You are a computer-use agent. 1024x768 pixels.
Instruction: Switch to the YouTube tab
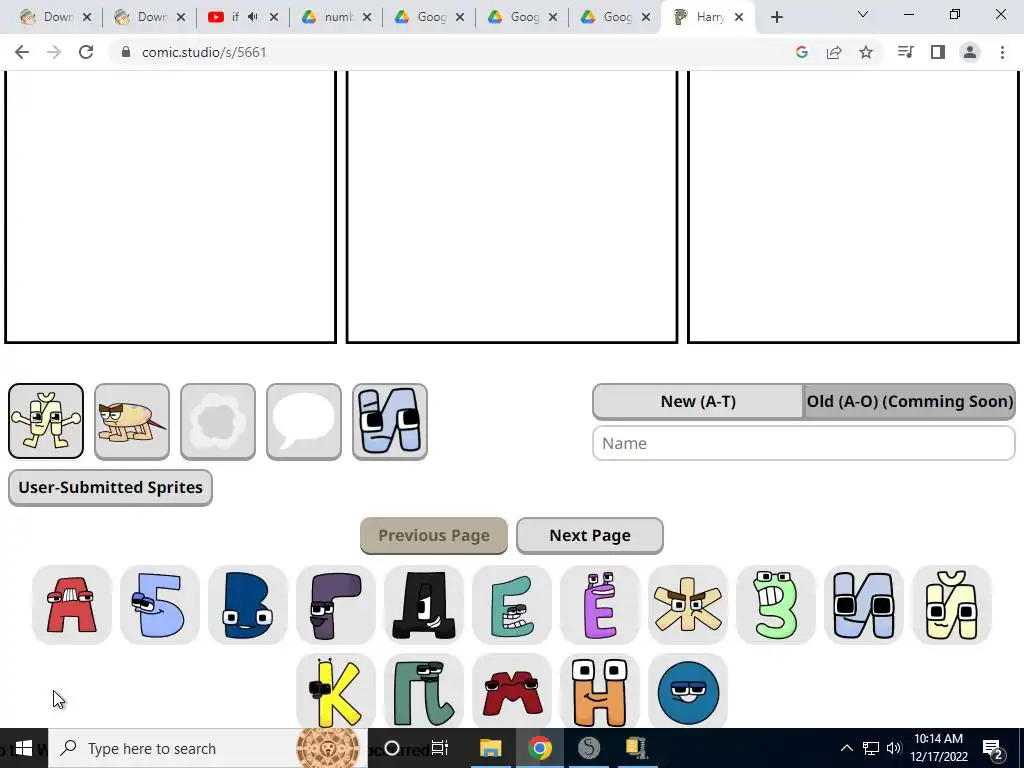242,17
